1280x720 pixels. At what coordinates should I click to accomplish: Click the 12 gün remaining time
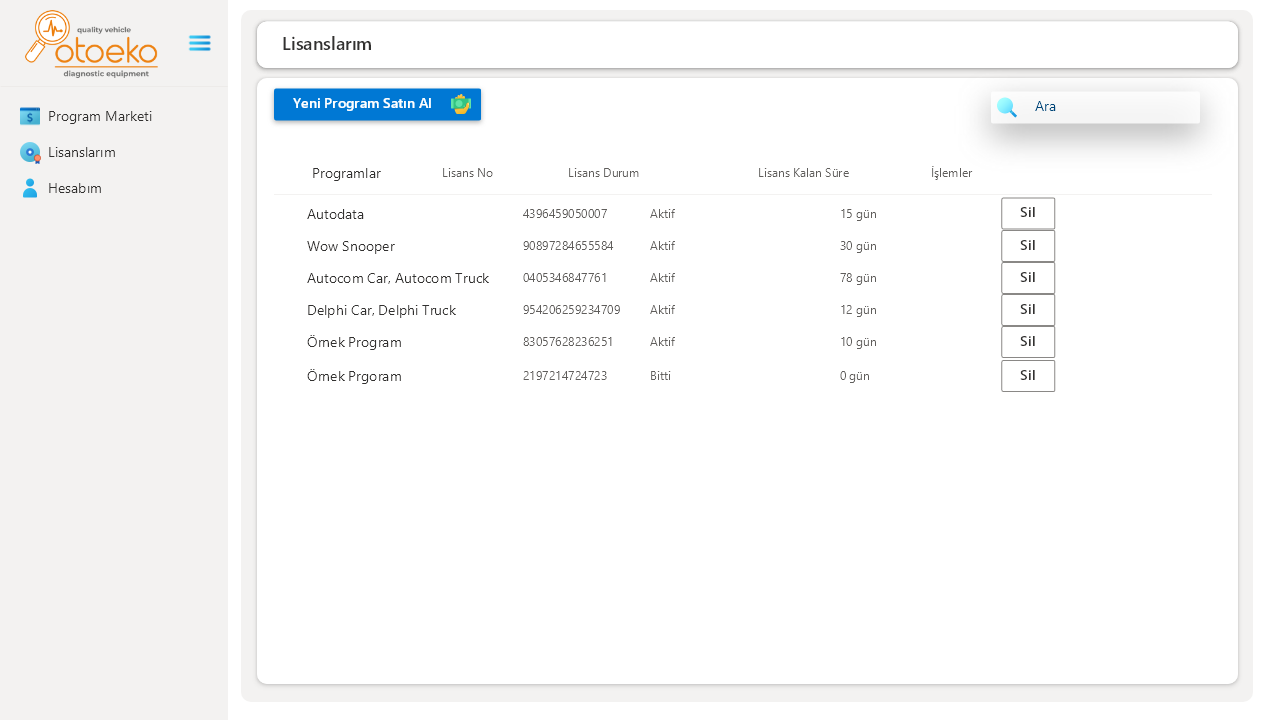[x=858, y=310]
